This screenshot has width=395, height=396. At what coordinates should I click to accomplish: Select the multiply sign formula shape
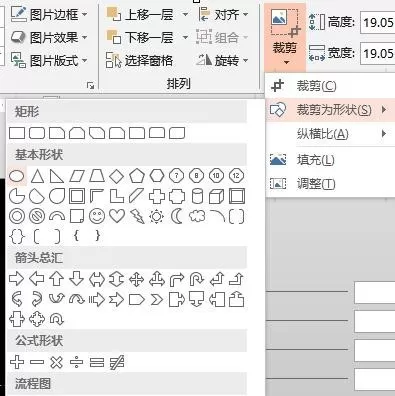click(x=57, y=362)
